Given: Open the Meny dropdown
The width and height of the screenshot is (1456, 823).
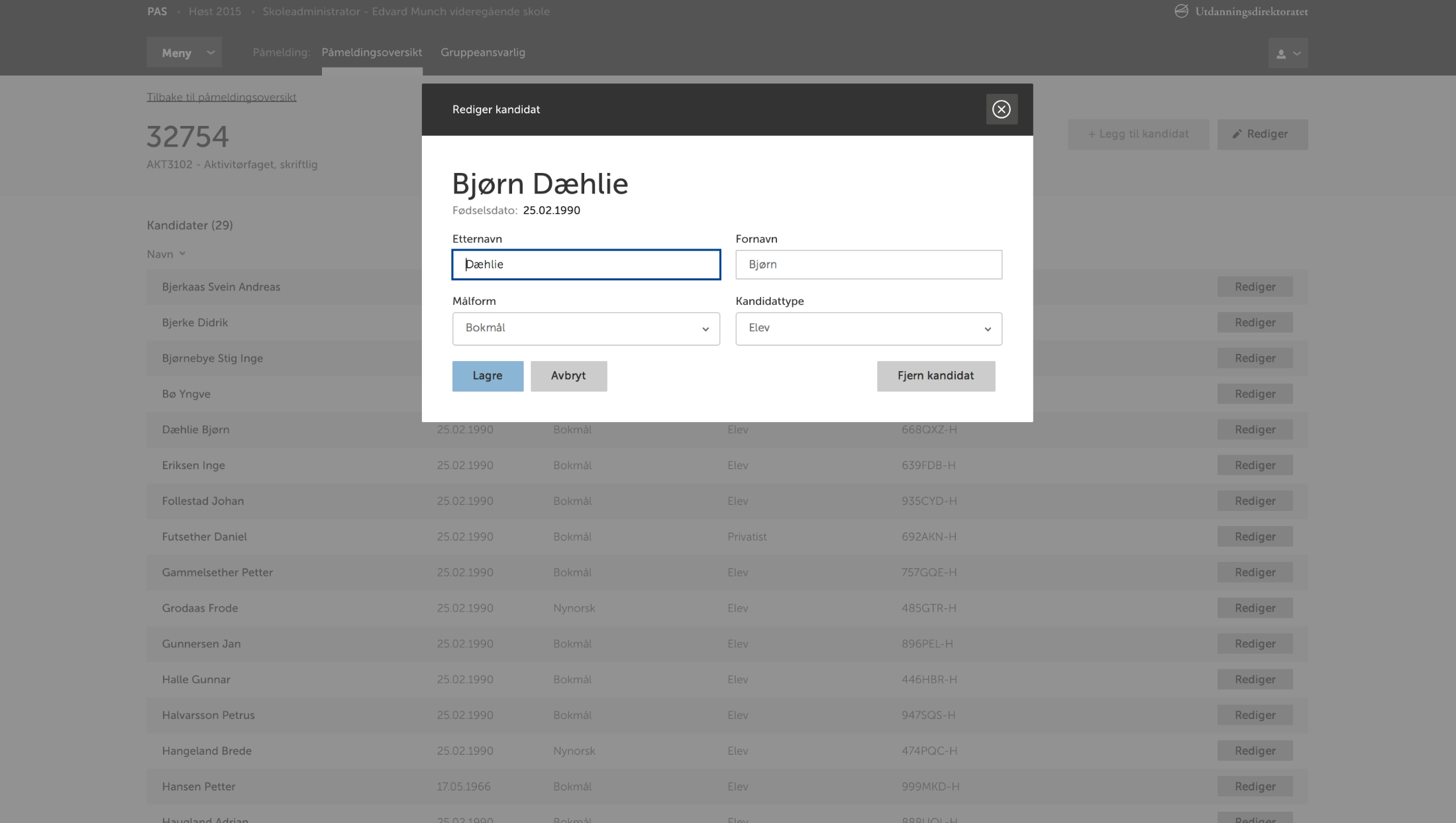Looking at the screenshot, I should (x=184, y=52).
